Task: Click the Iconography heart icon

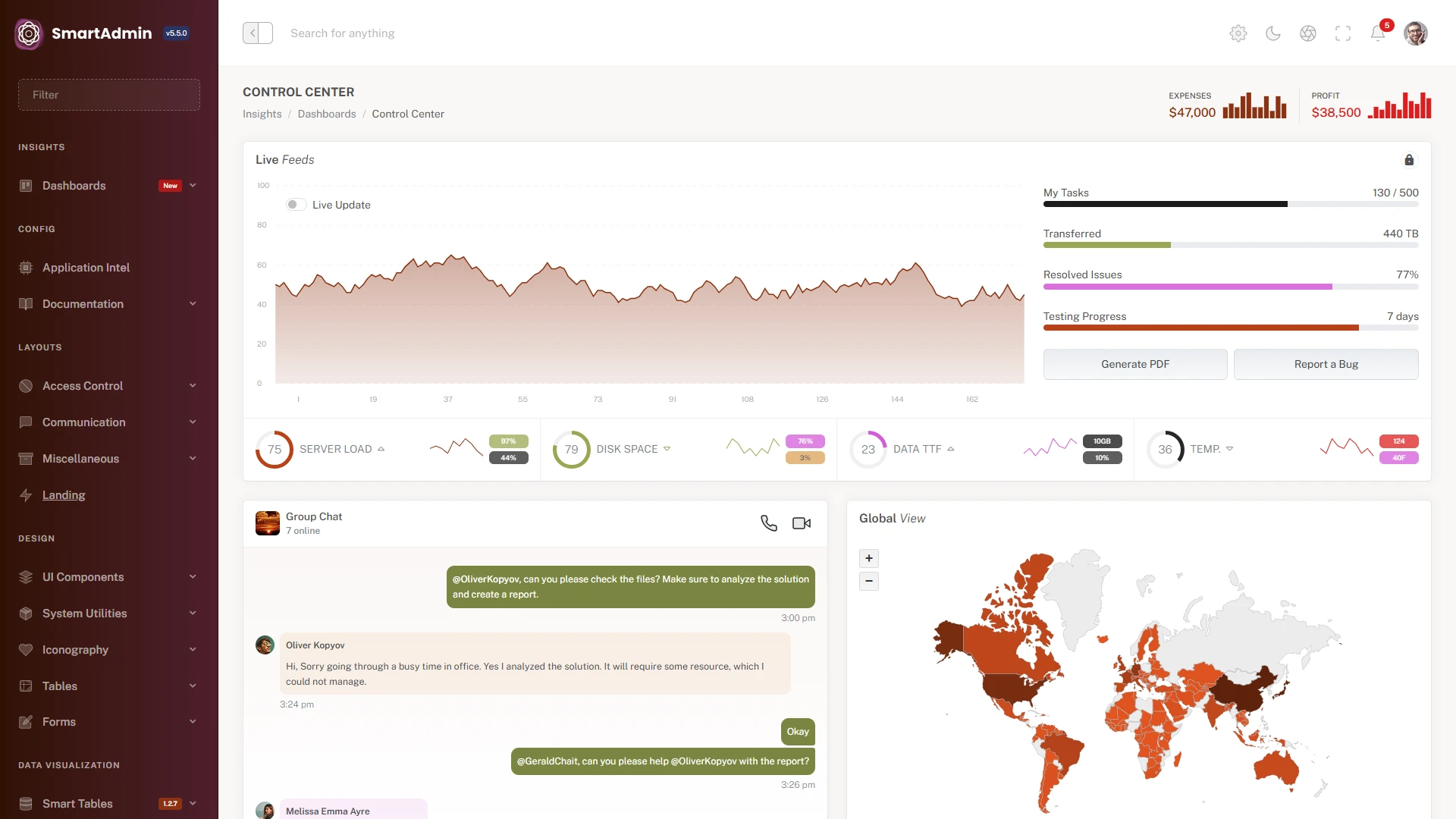Action: [x=26, y=650]
